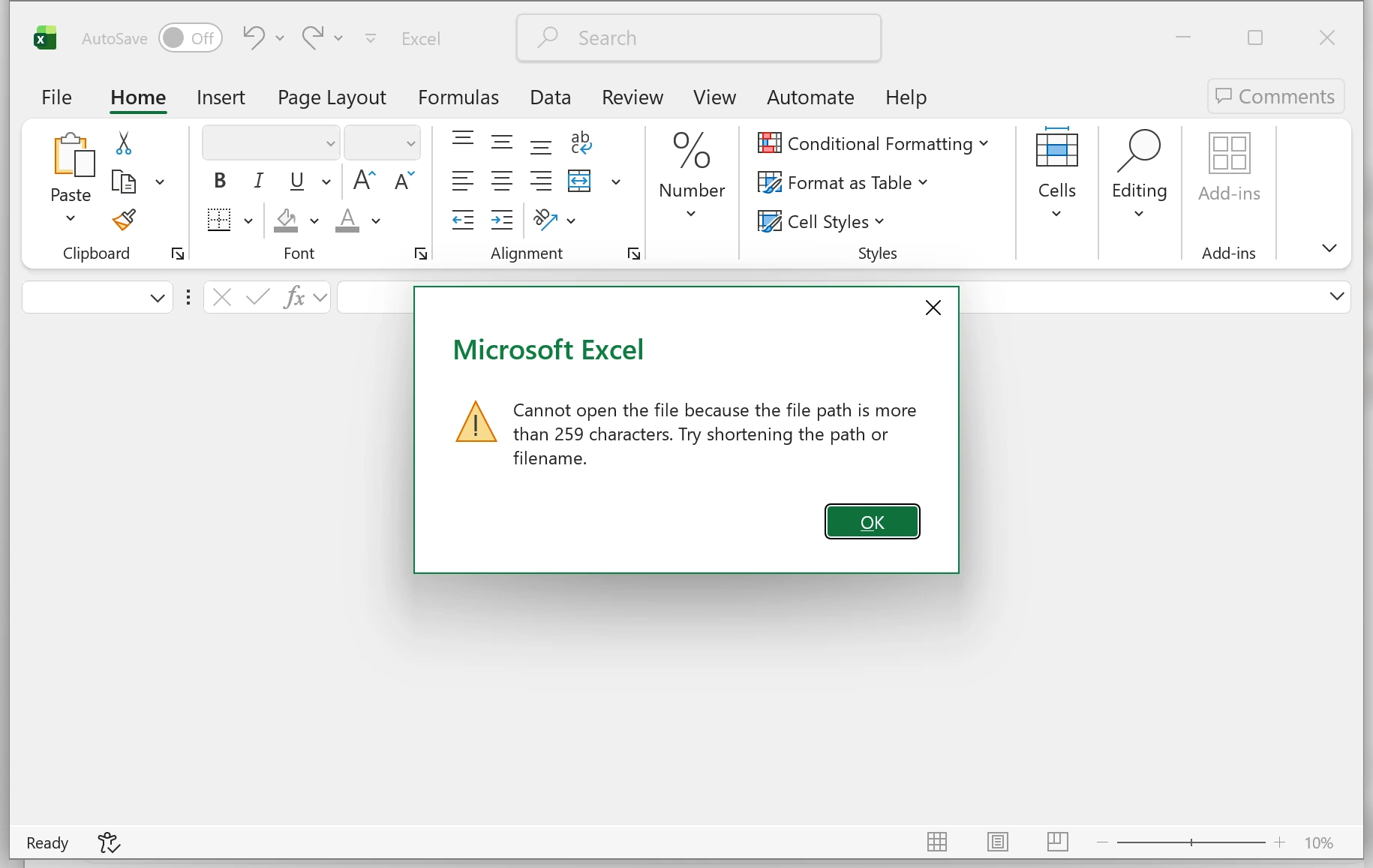Screen dimensions: 1373x868
Task: Click the Orientation text angle icon
Action: tap(545, 220)
